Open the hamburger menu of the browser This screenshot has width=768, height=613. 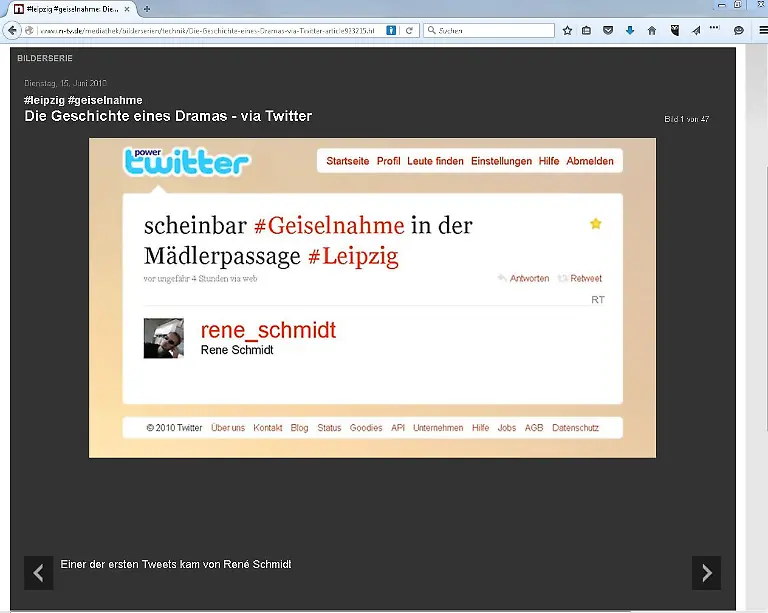[x=763, y=30]
